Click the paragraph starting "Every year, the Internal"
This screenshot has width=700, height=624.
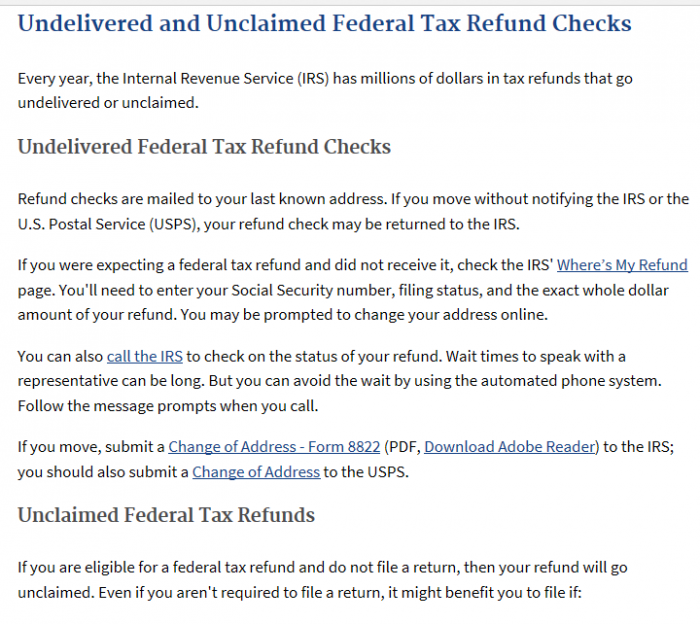tap(325, 90)
